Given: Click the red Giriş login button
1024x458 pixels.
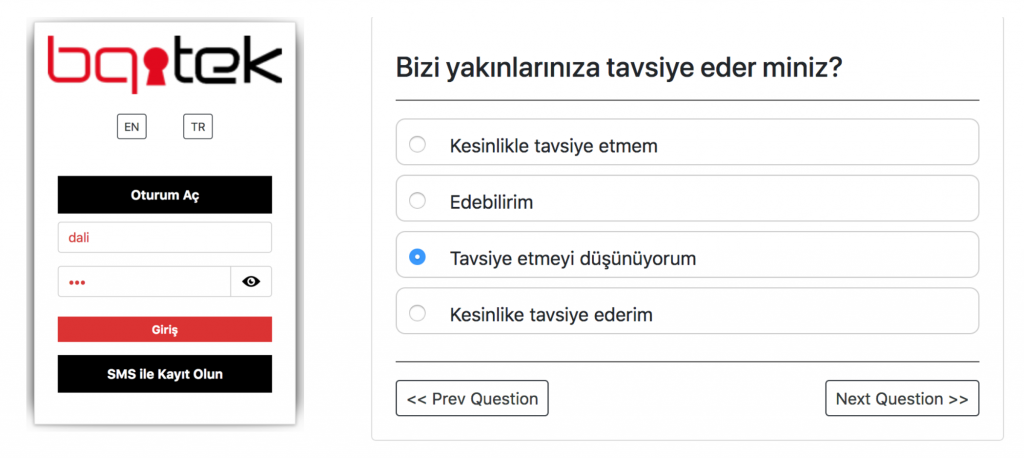Looking at the screenshot, I should [165, 330].
